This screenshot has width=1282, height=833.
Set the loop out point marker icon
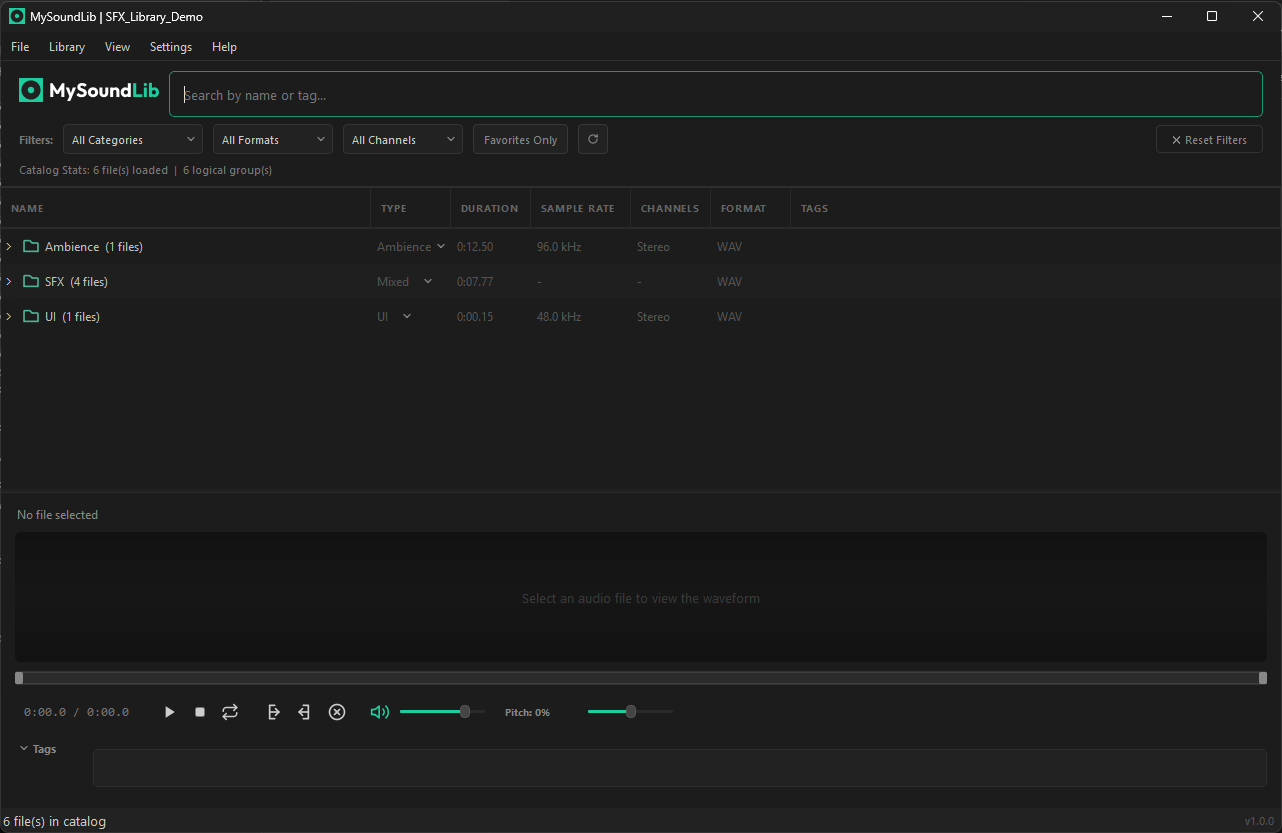click(304, 712)
